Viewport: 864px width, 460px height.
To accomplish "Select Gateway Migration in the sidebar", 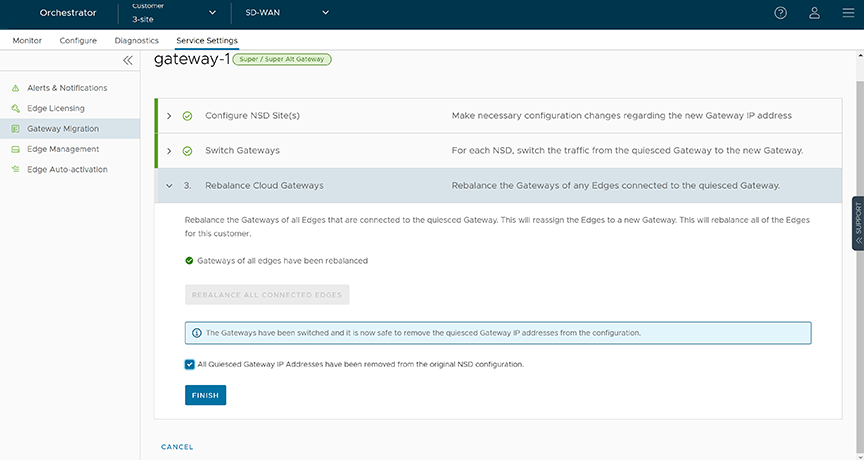I will click(x=62, y=129).
